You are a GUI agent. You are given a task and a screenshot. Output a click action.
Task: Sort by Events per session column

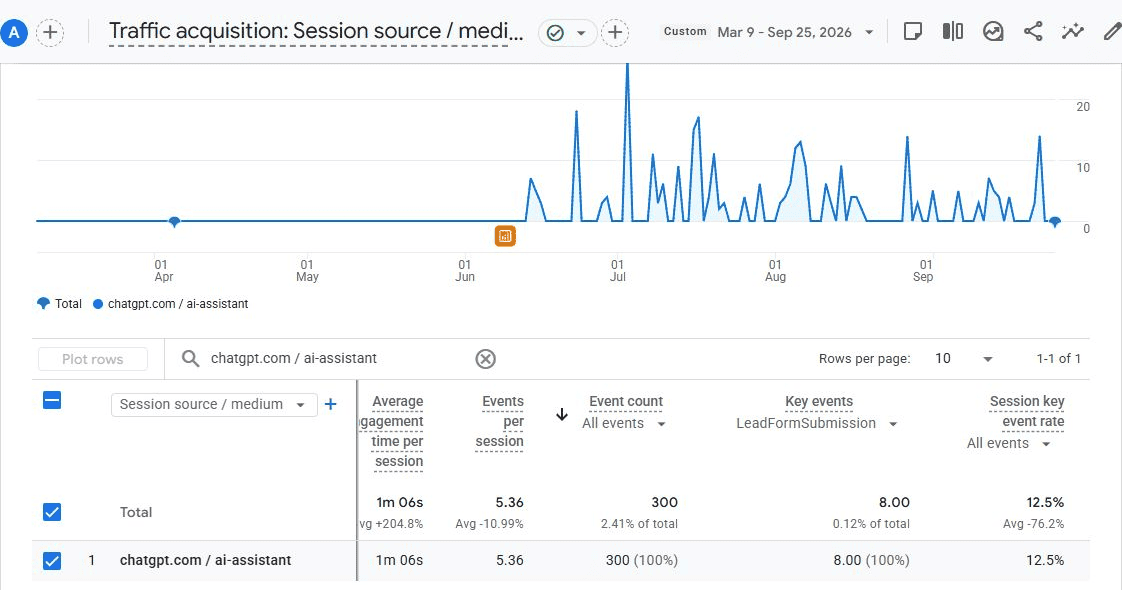(499, 421)
